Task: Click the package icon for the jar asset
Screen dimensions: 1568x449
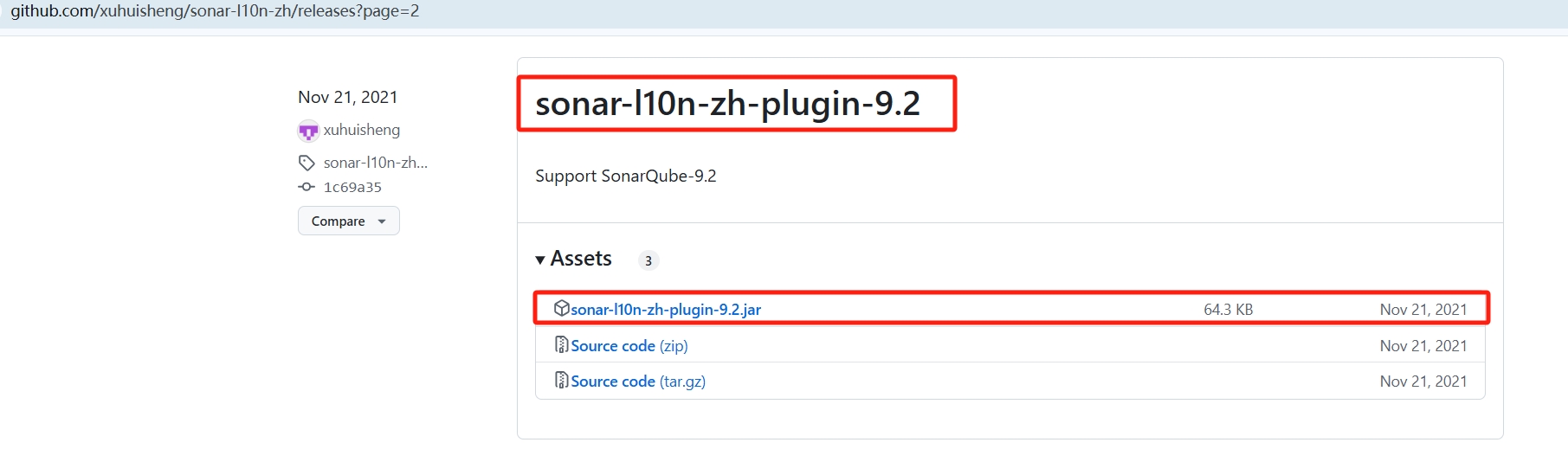Action: click(562, 308)
